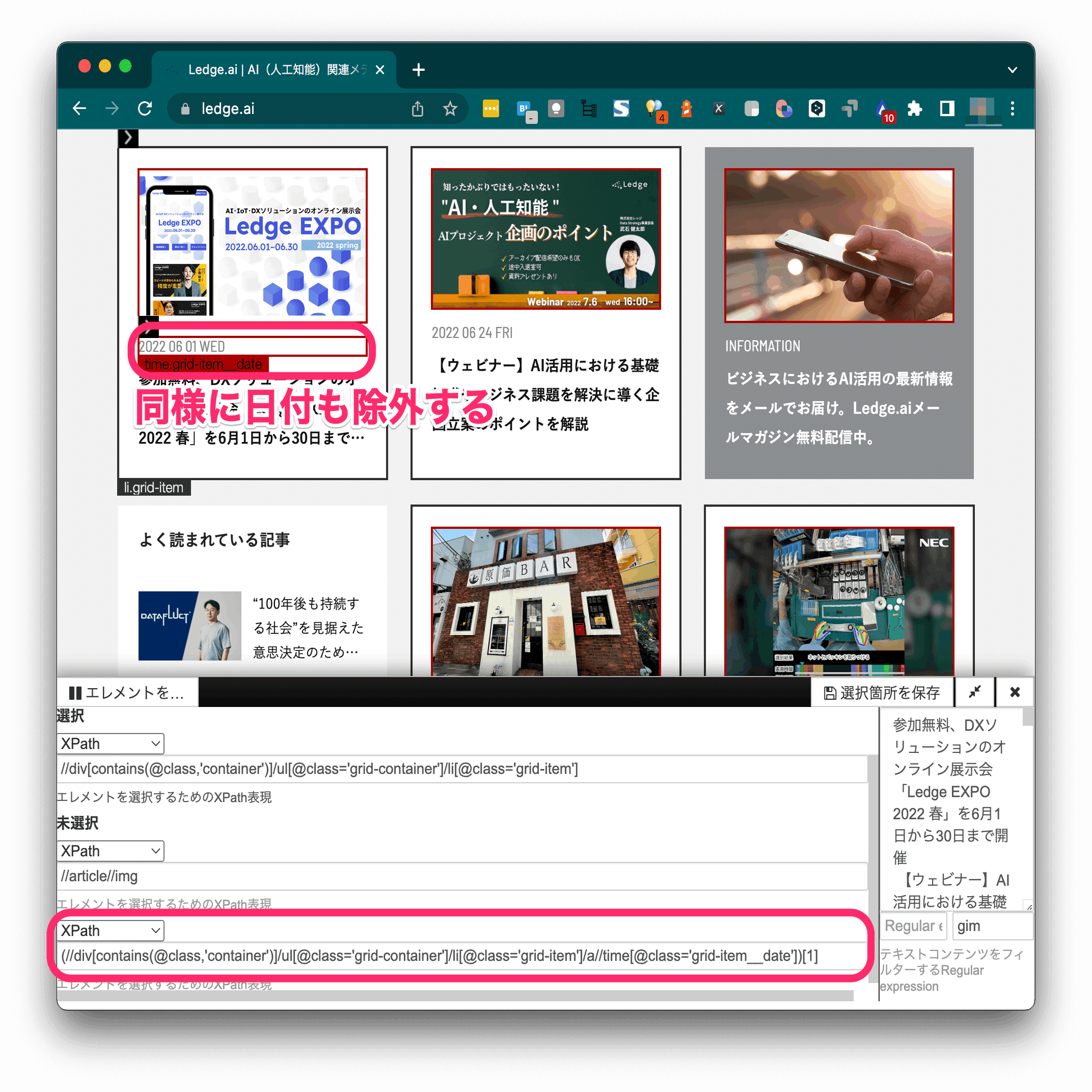Open the 未選択 first XPath dropdown
The width and height of the screenshot is (1092, 1092).
110,851
